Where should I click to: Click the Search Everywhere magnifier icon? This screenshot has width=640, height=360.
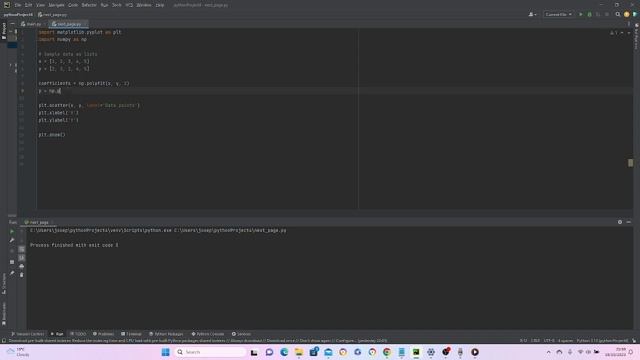[618, 14]
